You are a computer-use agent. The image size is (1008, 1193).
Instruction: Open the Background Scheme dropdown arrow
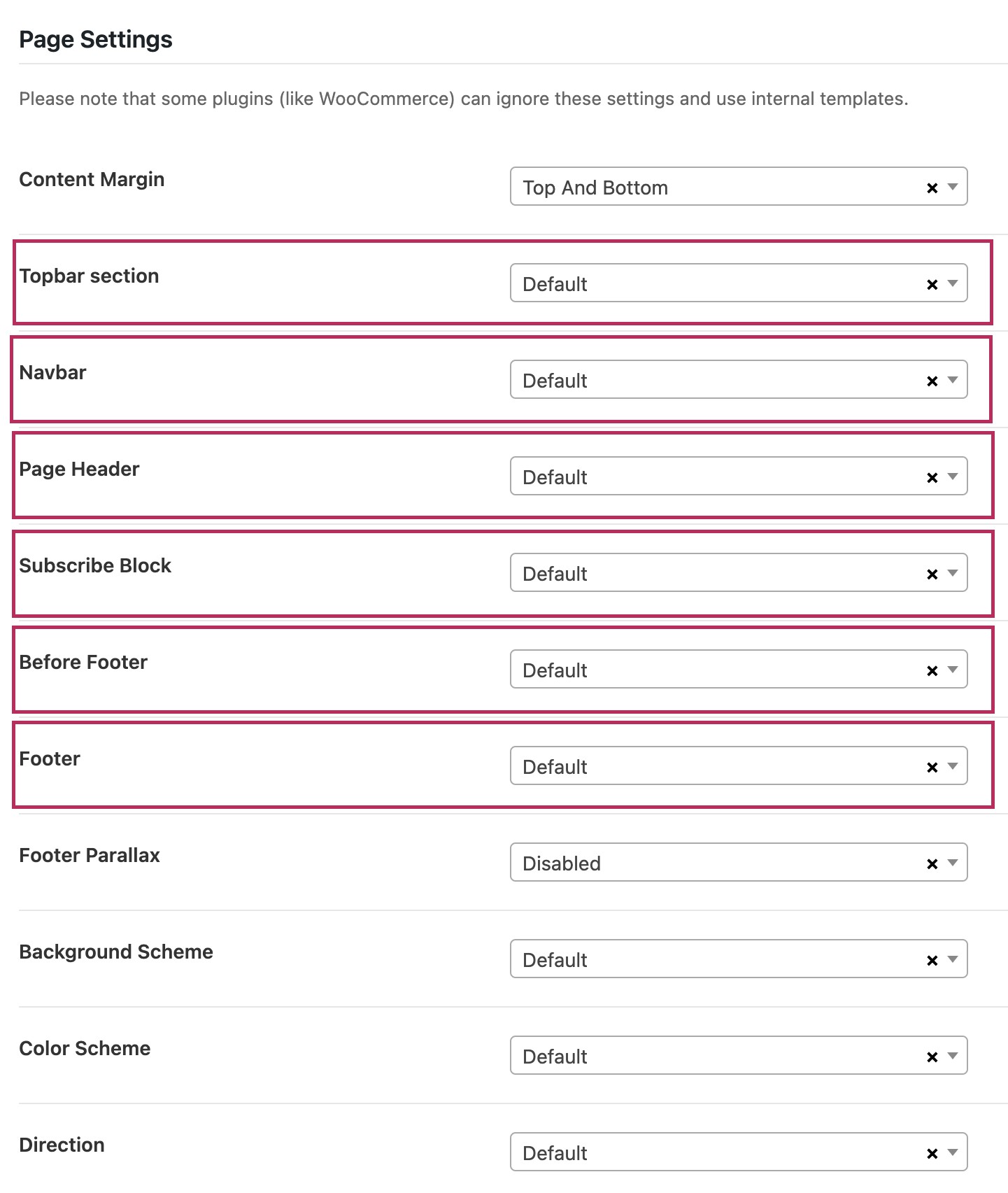click(953, 959)
